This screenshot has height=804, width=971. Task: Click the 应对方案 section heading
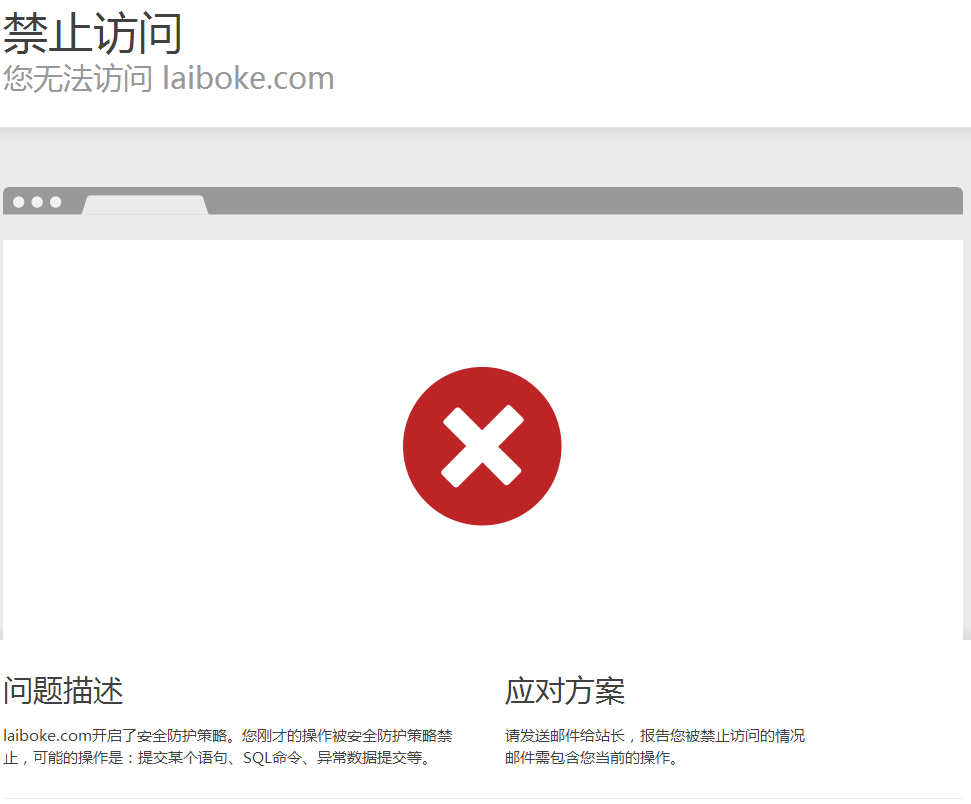[565, 691]
